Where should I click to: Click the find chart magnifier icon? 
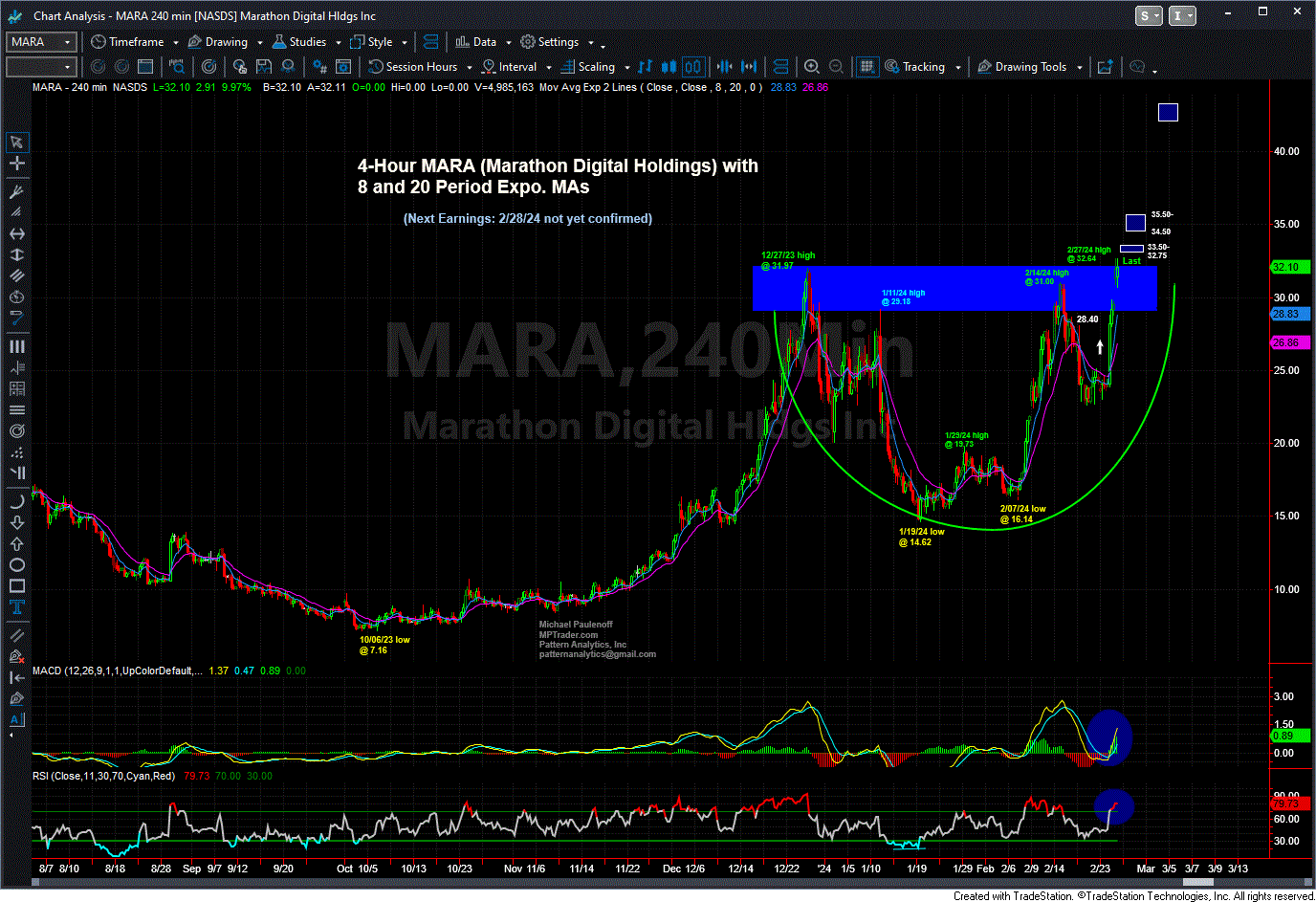click(176, 67)
